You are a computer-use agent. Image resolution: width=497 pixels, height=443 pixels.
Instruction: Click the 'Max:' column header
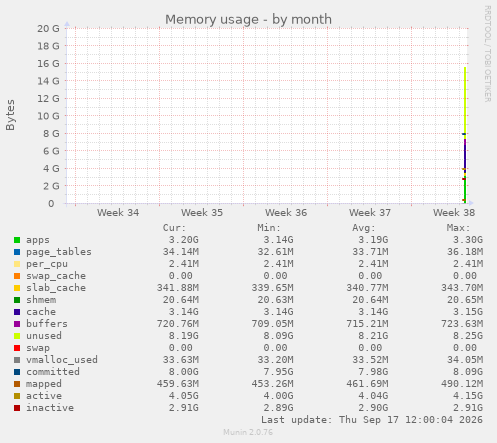click(458, 228)
